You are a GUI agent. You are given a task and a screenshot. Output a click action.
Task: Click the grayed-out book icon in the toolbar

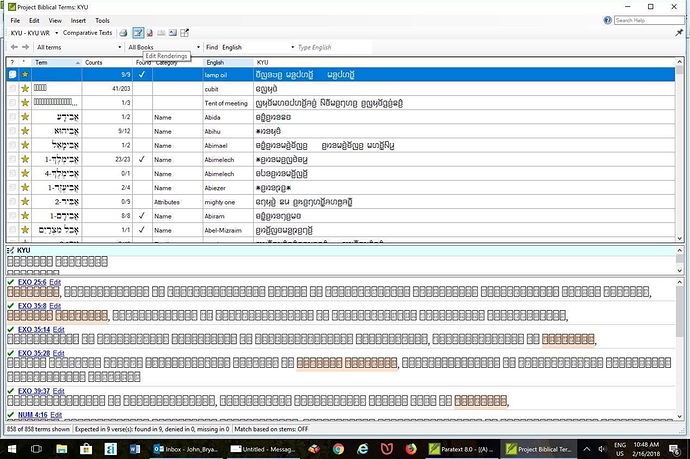pyautogui.click(x=161, y=33)
